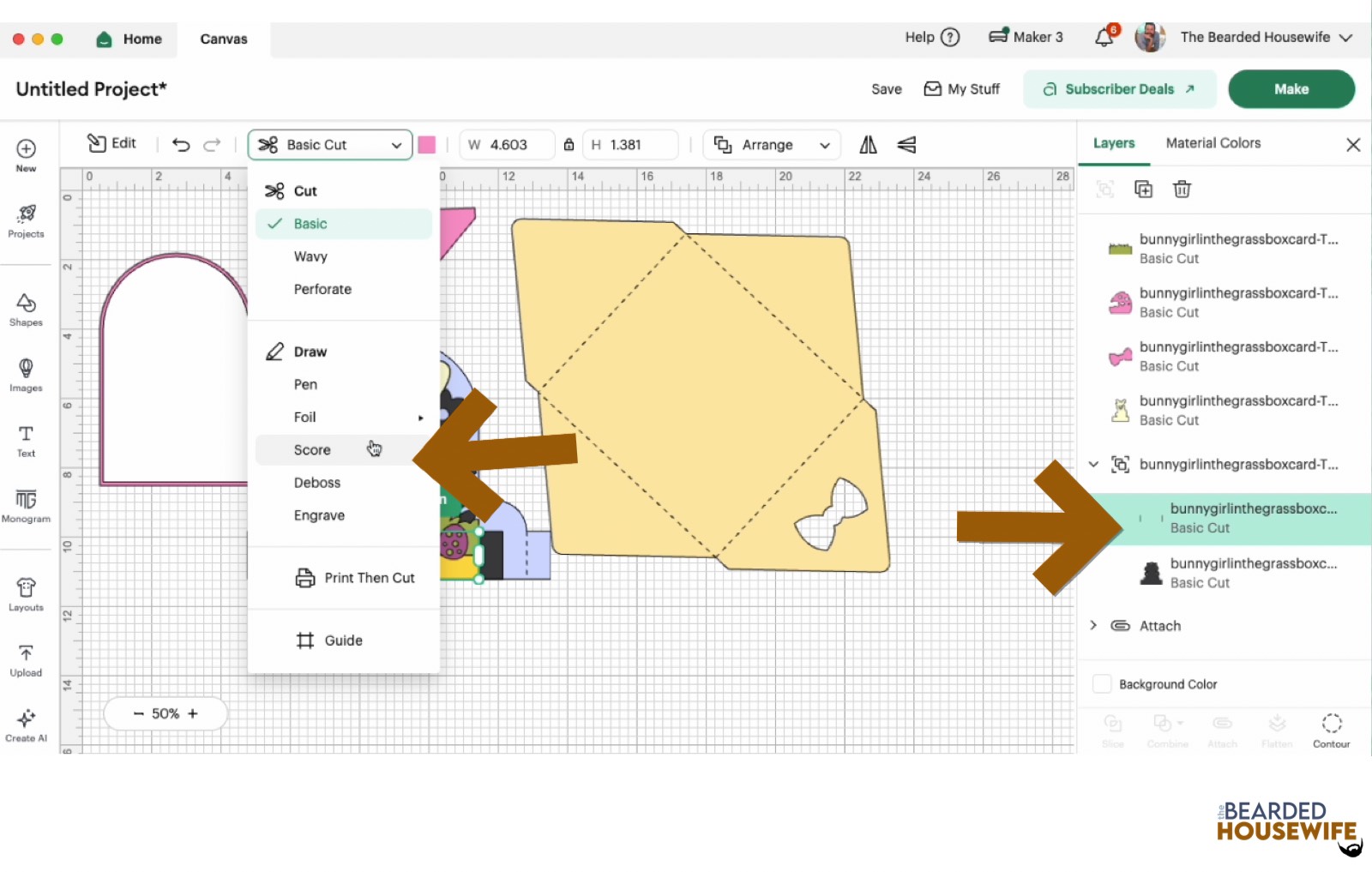Click the Upload icon
The height and width of the screenshot is (872, 1372).
(26, 660)
